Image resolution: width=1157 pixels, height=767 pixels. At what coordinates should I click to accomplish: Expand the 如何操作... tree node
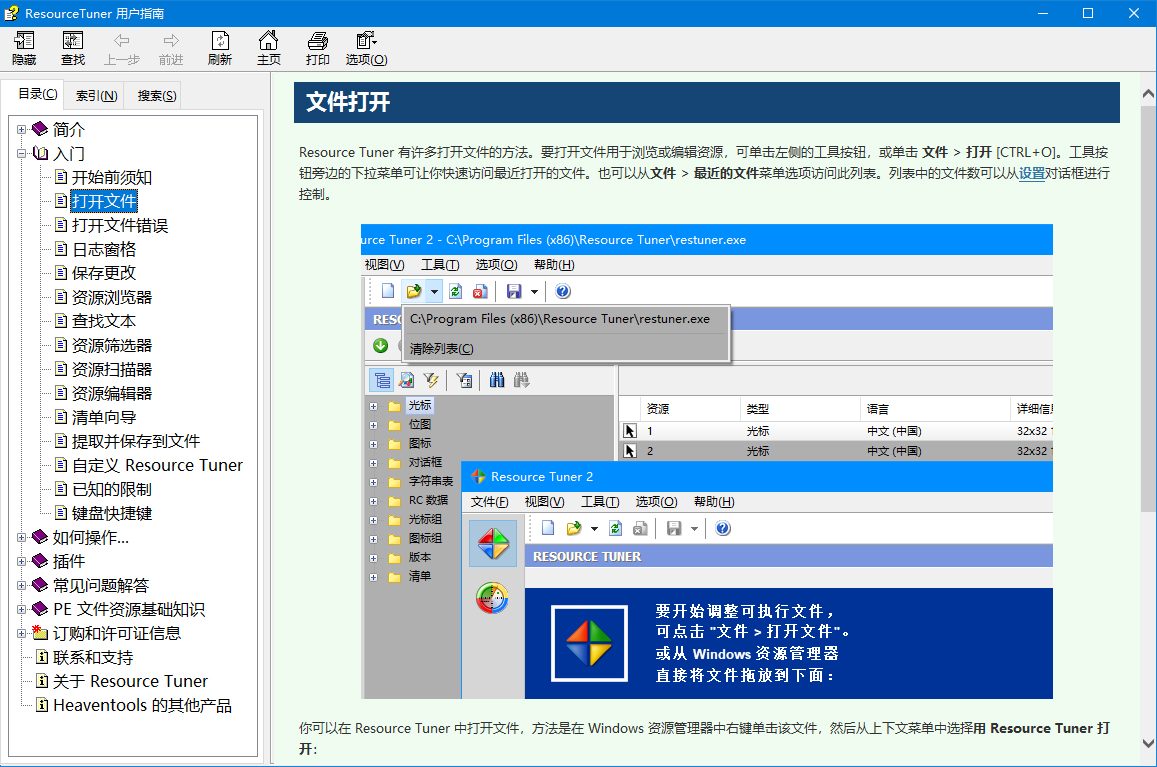click(22, 538)
